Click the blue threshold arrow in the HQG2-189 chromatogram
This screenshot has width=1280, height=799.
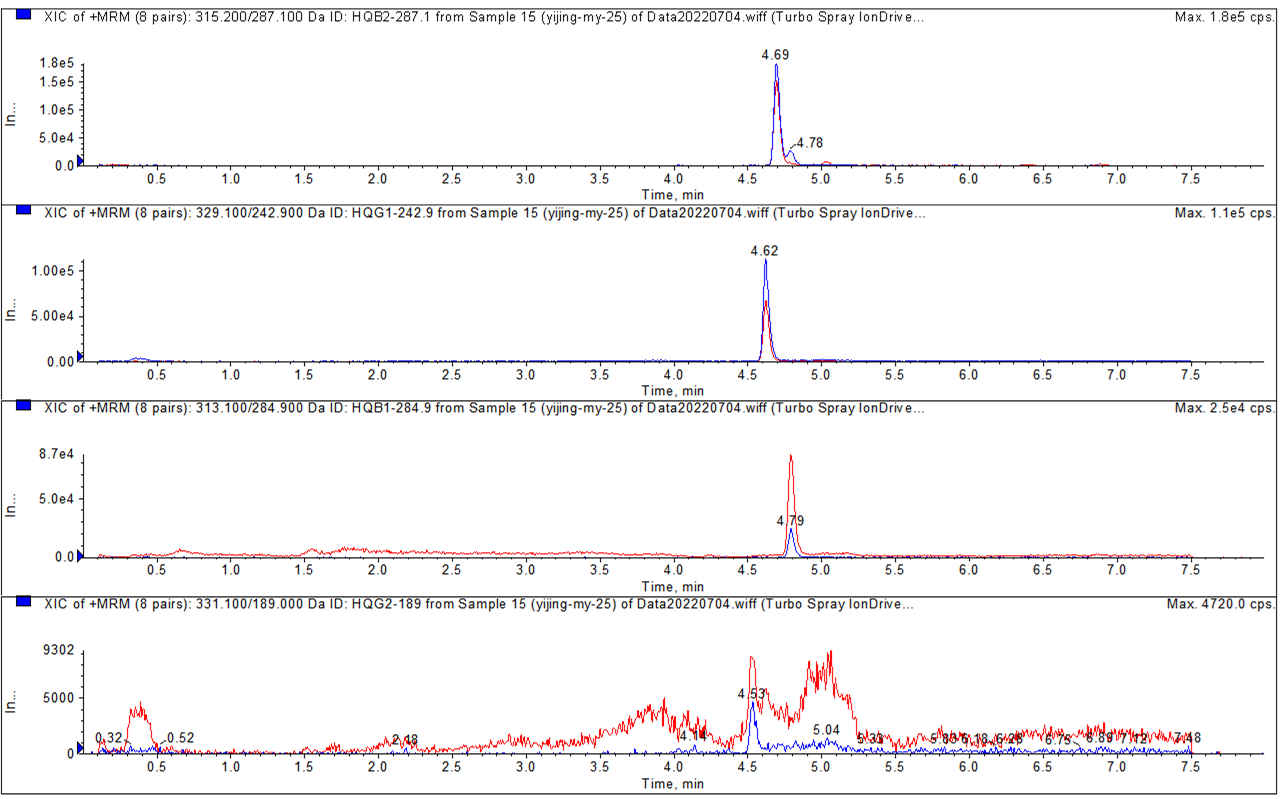tap(80, 748)
